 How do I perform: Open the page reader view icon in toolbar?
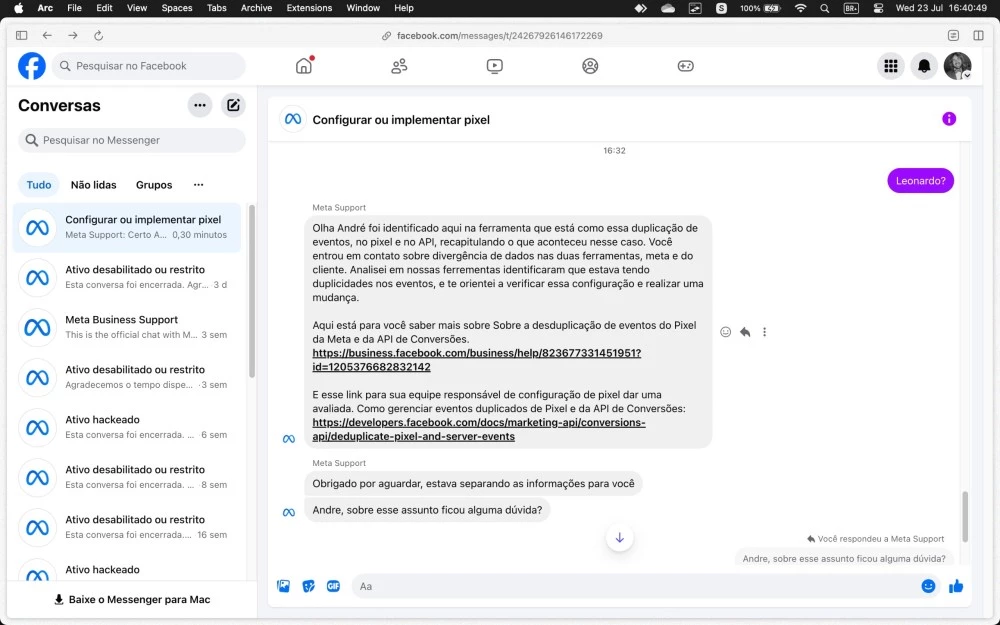click(953, 36)
